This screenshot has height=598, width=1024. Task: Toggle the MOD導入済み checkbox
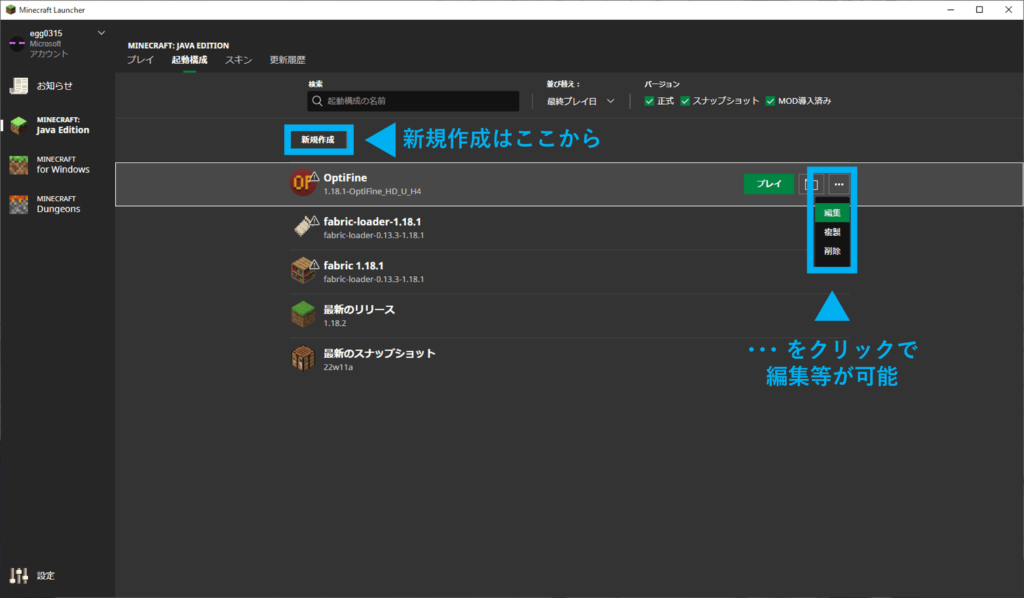(x=771, y=101)
